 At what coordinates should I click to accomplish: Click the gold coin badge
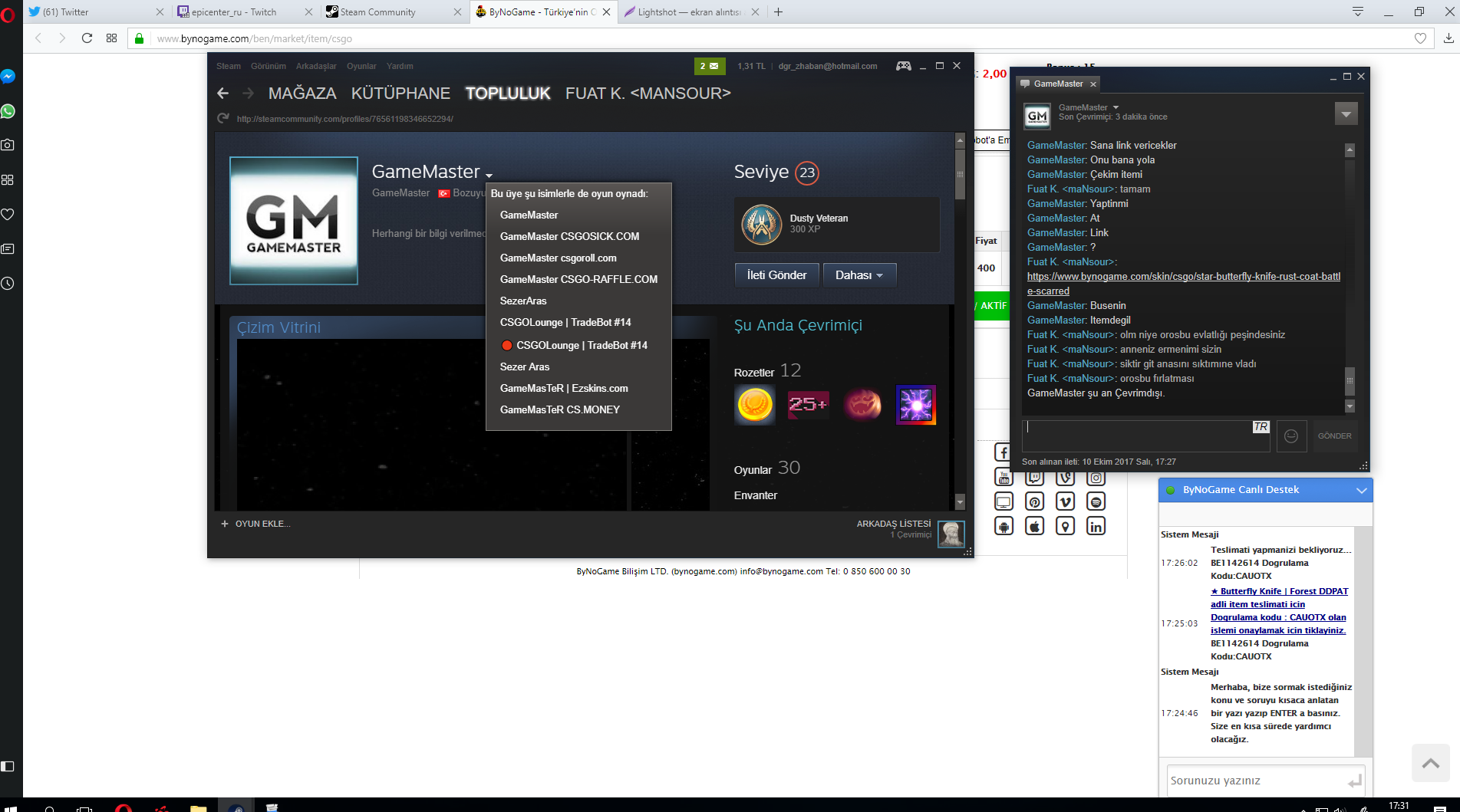coord(755,404)
